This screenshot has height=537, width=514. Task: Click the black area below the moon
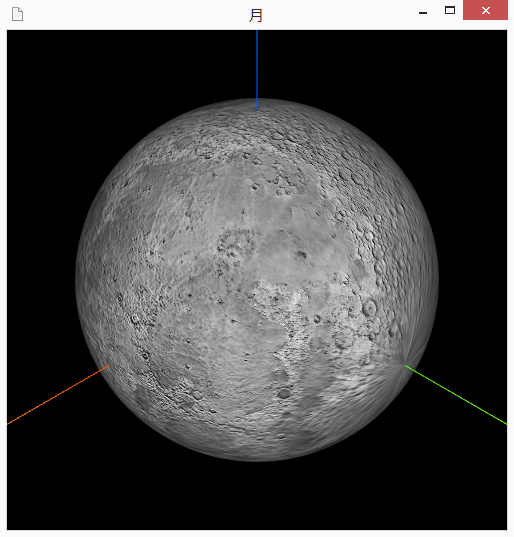pyautogui.click(x=257, y=497)
